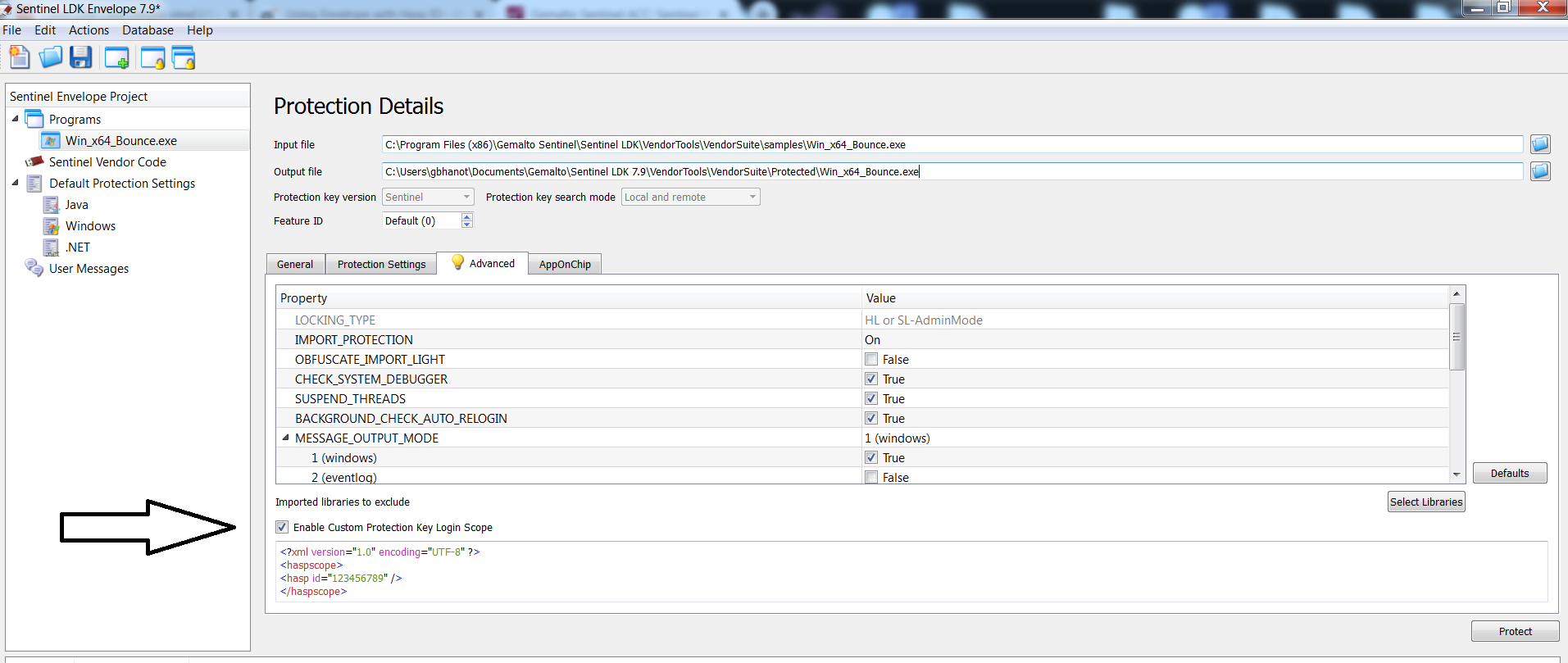Uncheck SUSPEND_THREADS checkbox
This screenshot has width=1568, height=663.
[x=871, y=398]
